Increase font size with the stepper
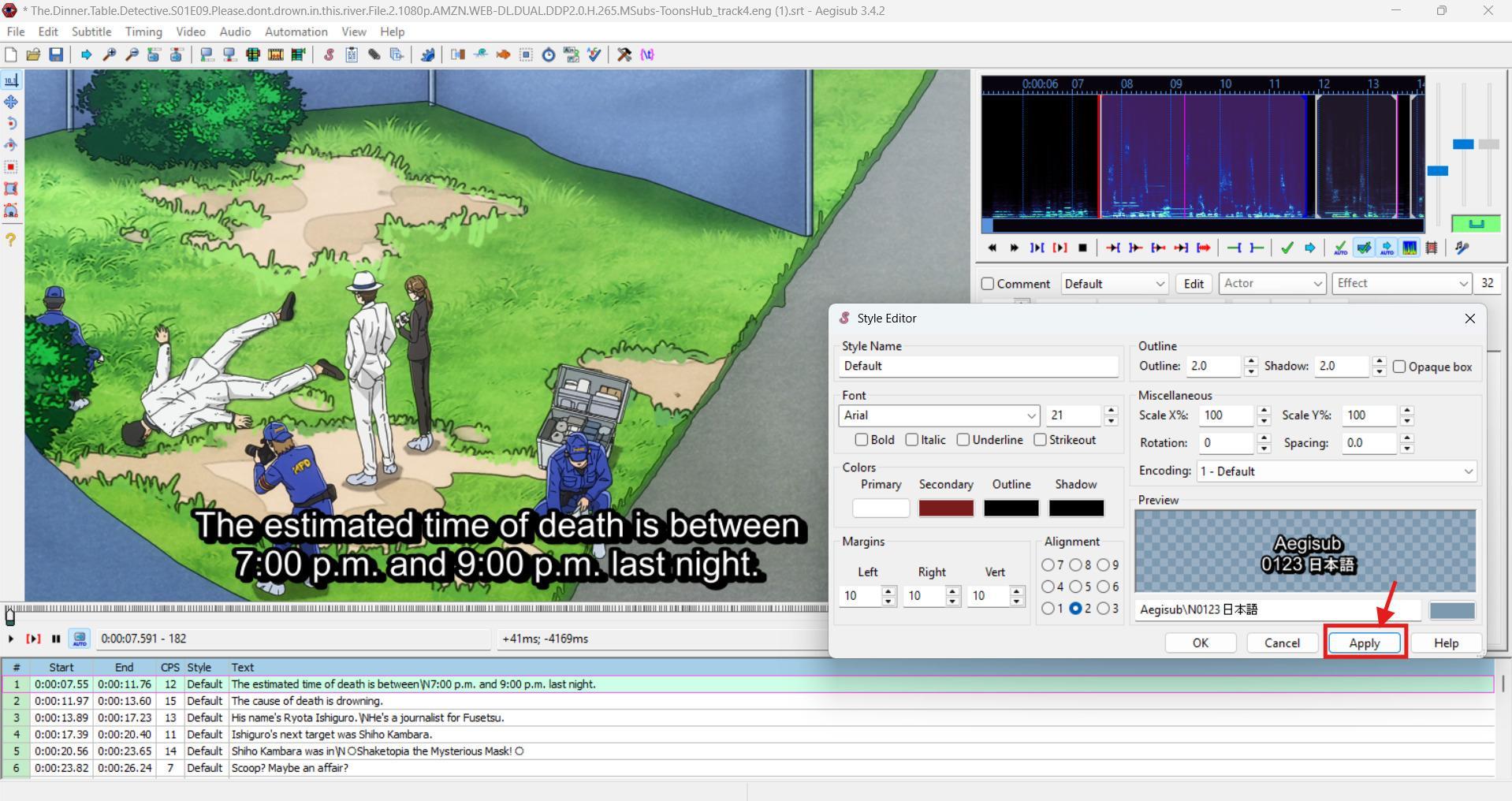 1112,410
